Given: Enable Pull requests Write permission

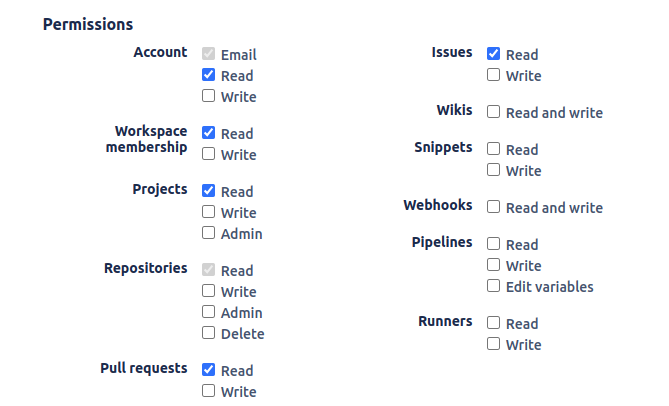Looking at the screenshot, I should 208,391.
